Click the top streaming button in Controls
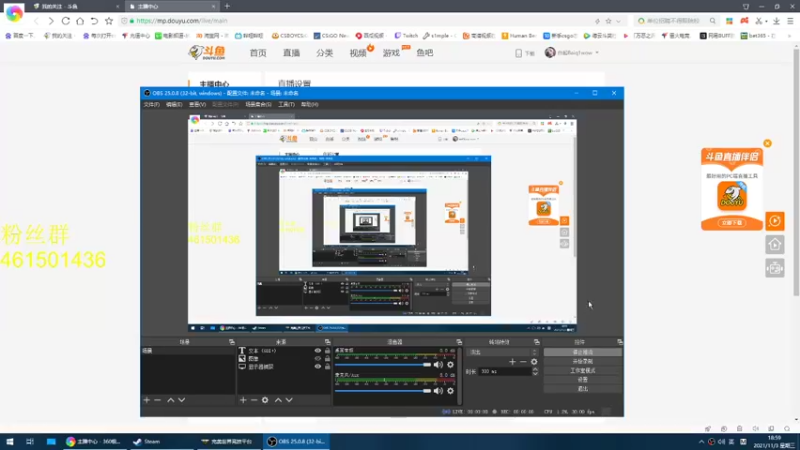 click(x=583, y=353)
